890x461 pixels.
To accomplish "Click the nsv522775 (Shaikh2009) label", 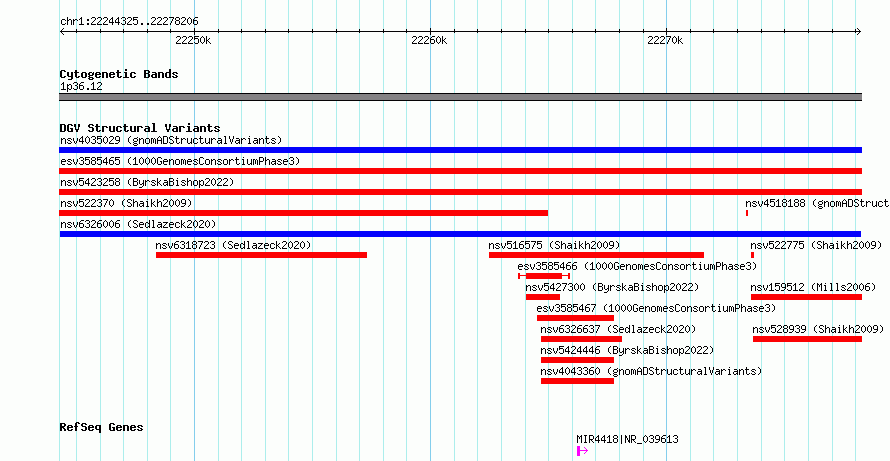I will click(816, 245).
